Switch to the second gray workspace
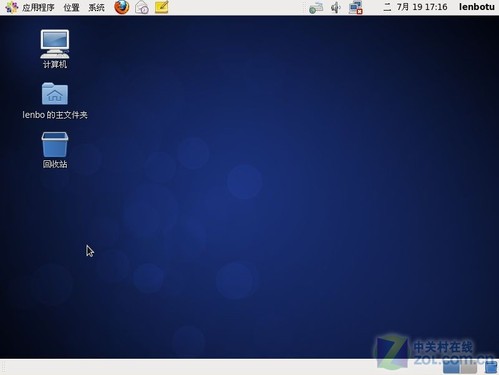Image resolution: width=499 pixels, height=375 pixels. (469, 367)
